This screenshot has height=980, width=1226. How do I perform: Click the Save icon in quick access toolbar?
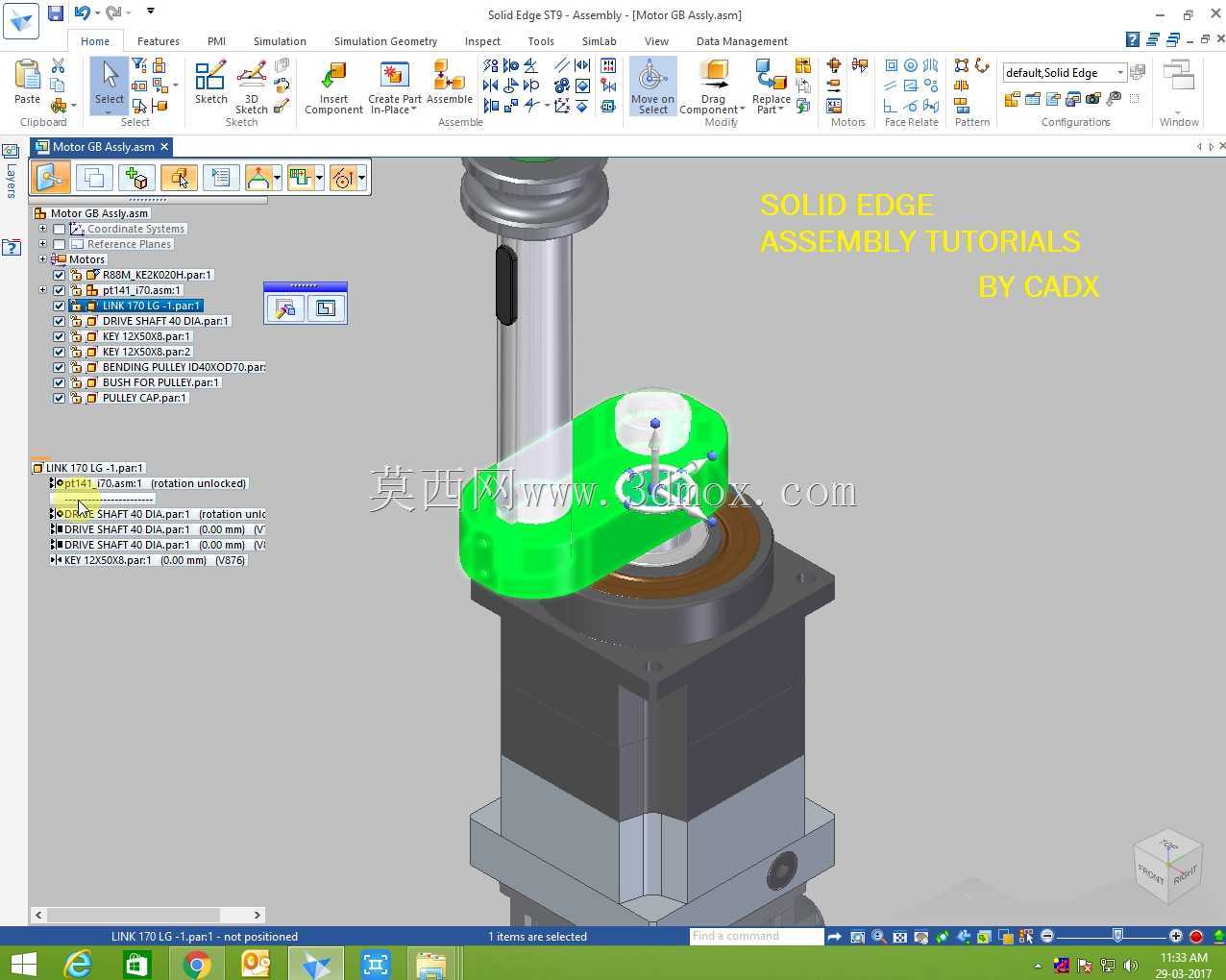(56, 13)
